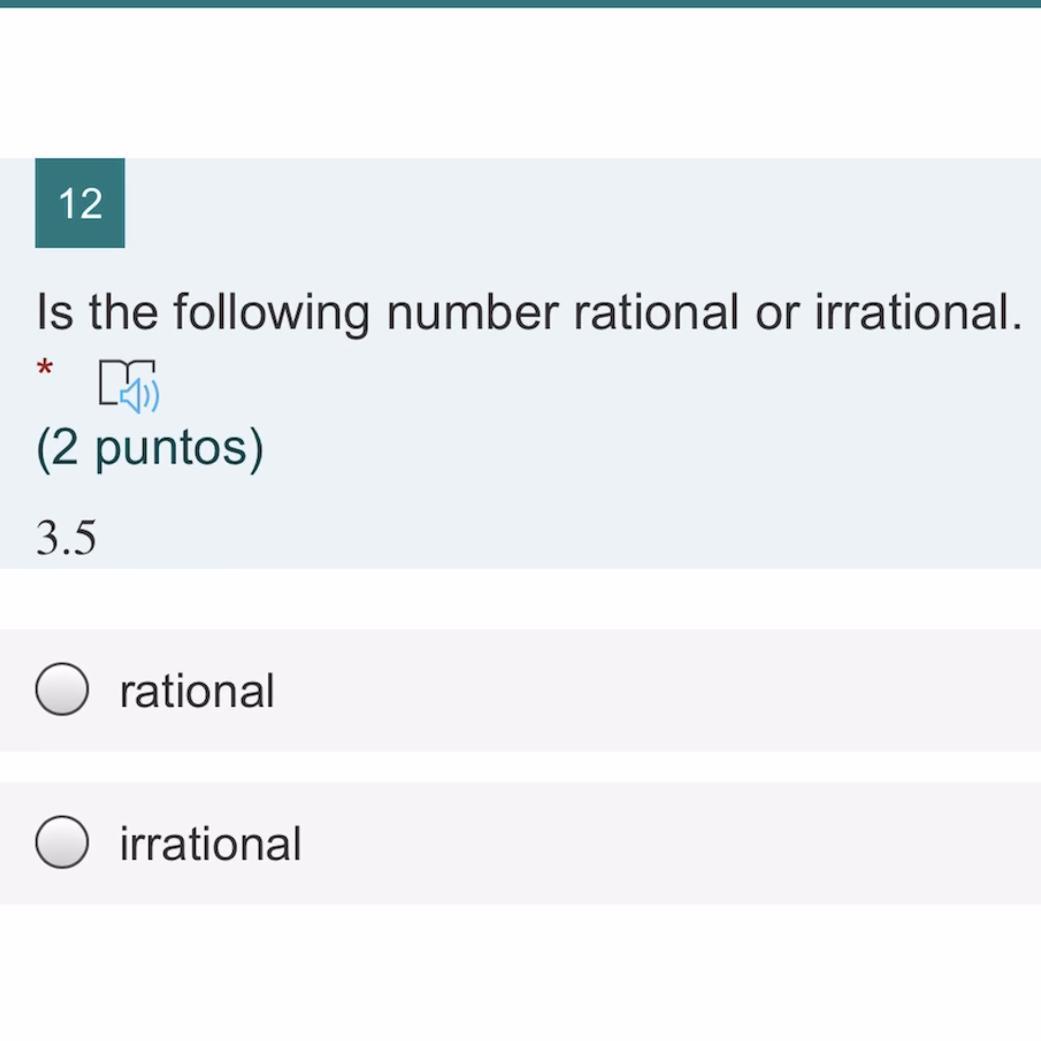Click empty space in the rational option row

650,690
